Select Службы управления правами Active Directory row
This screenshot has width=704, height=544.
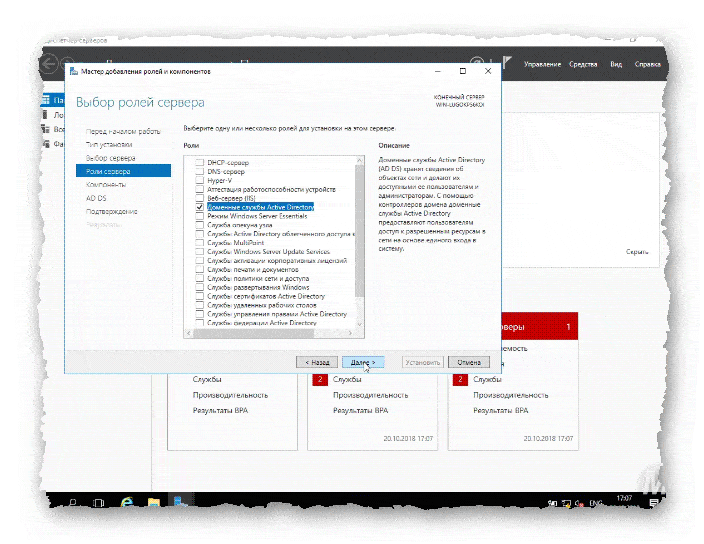277,314
